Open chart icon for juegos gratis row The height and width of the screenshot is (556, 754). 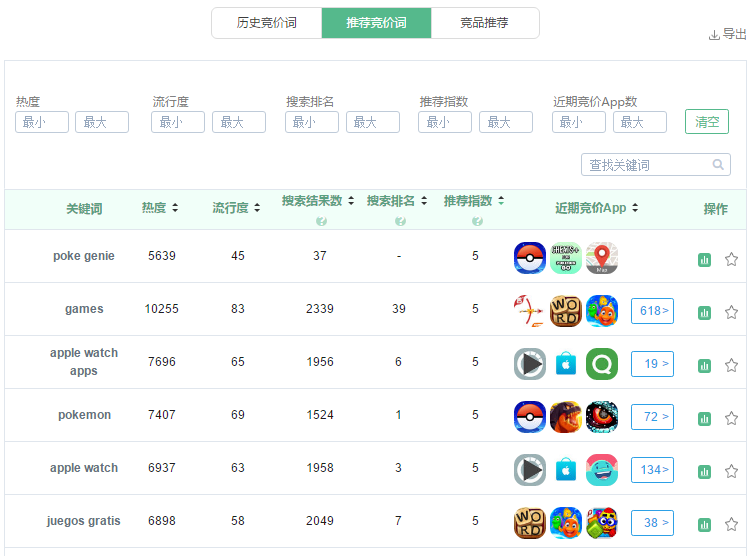(704, 525)
